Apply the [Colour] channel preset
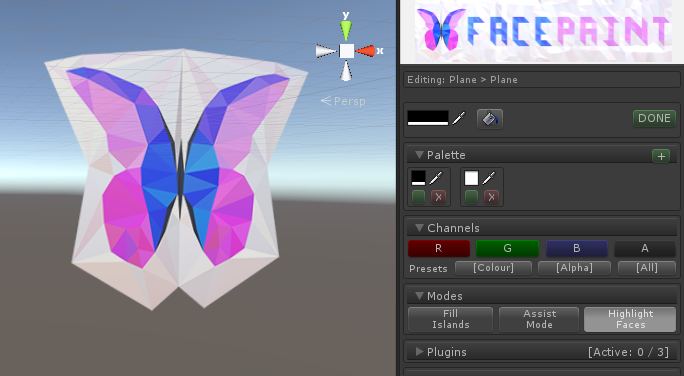The width and height of the screenshot is (684, 376). coord(493,268)
